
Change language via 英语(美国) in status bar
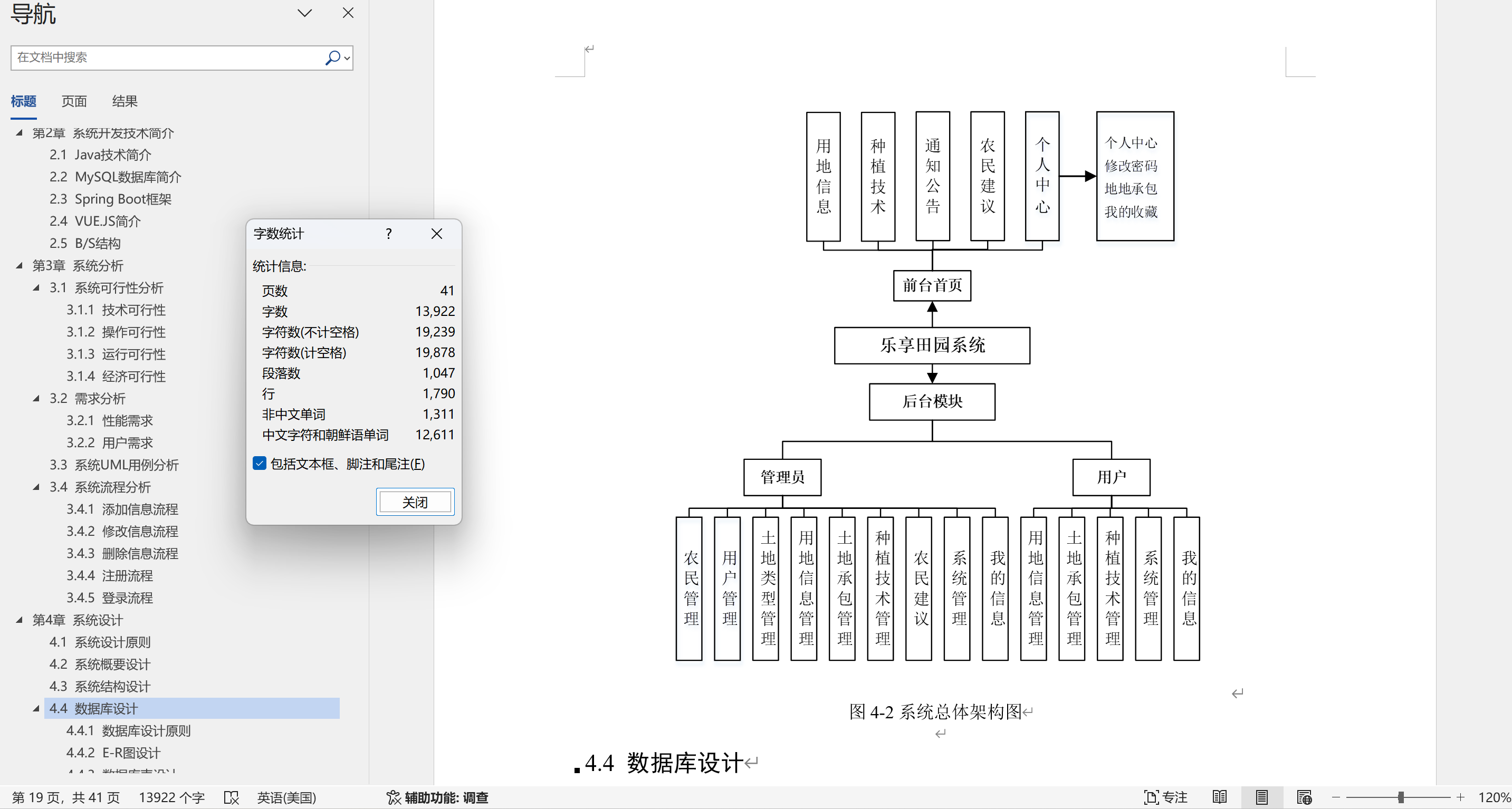[x=286, y=797]
